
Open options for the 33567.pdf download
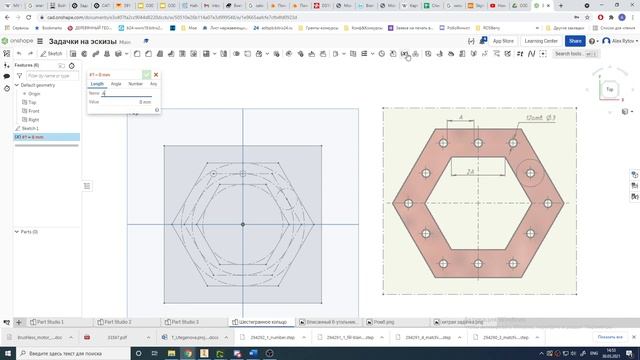[148, 338]
